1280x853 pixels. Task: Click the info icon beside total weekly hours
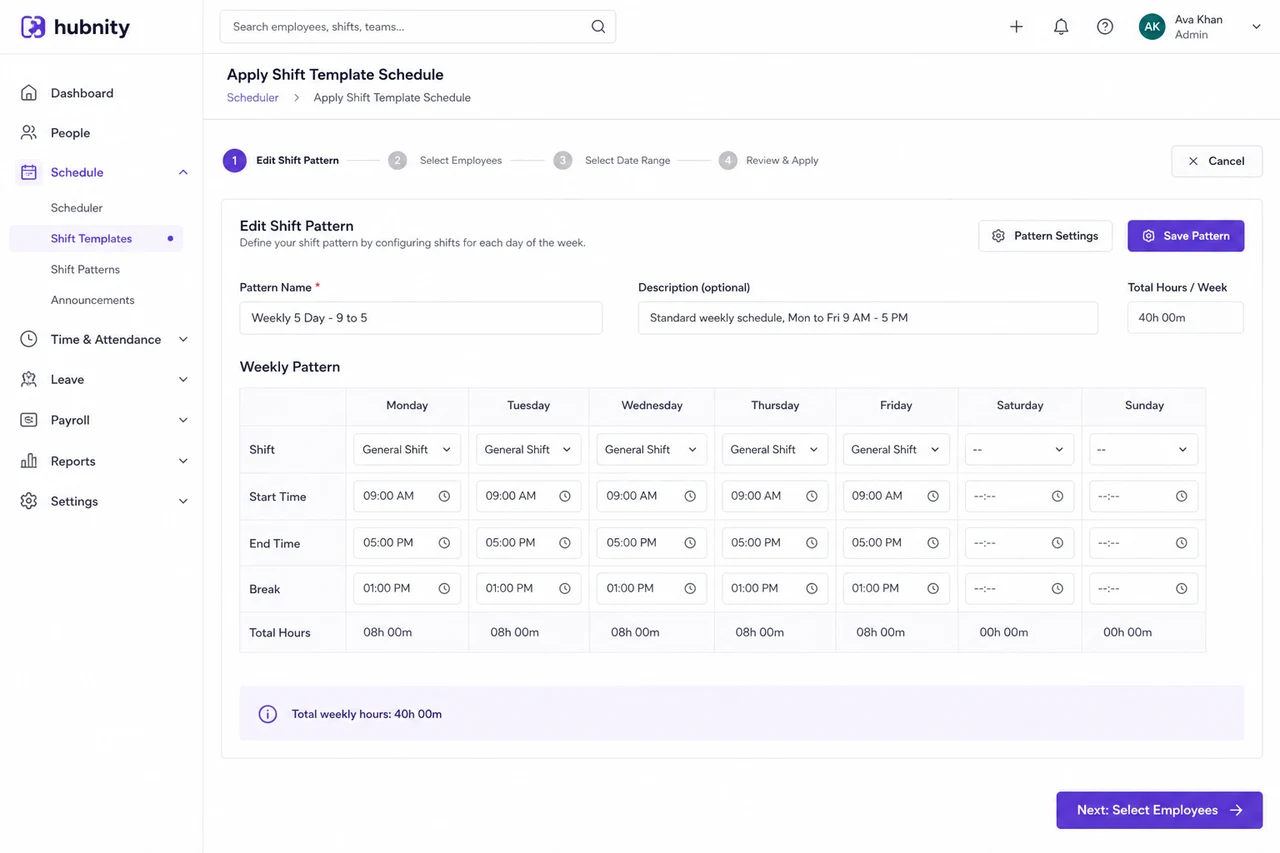(267, 714)
